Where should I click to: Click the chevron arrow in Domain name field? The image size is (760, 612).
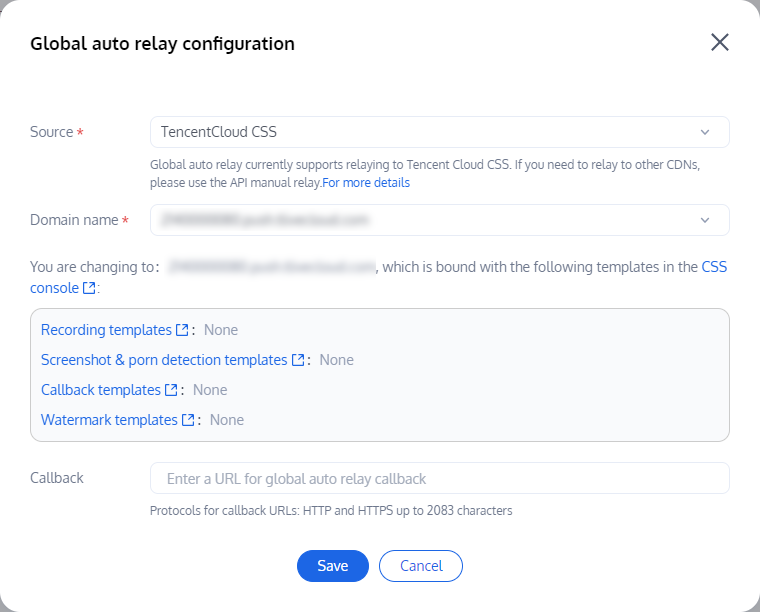(x=705, y=220)
